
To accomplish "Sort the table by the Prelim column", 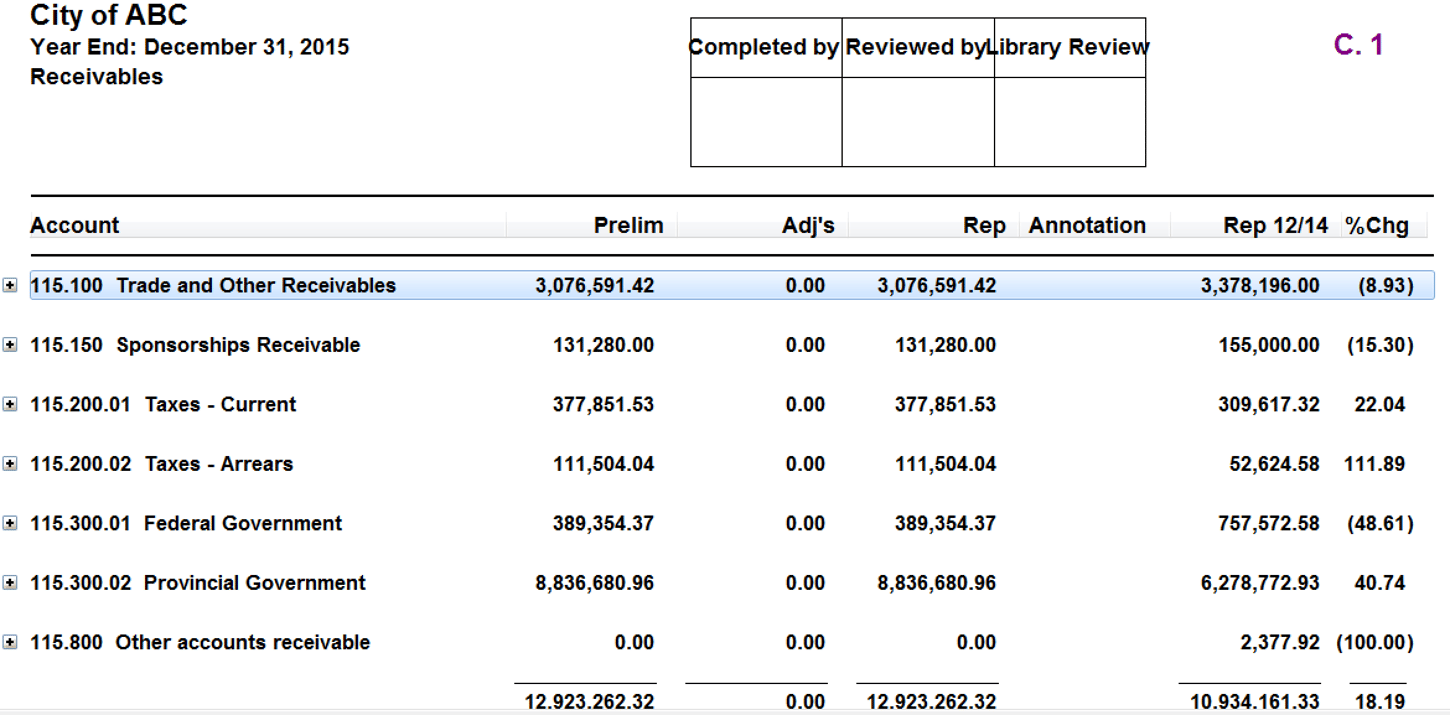I will pos(630,225).
